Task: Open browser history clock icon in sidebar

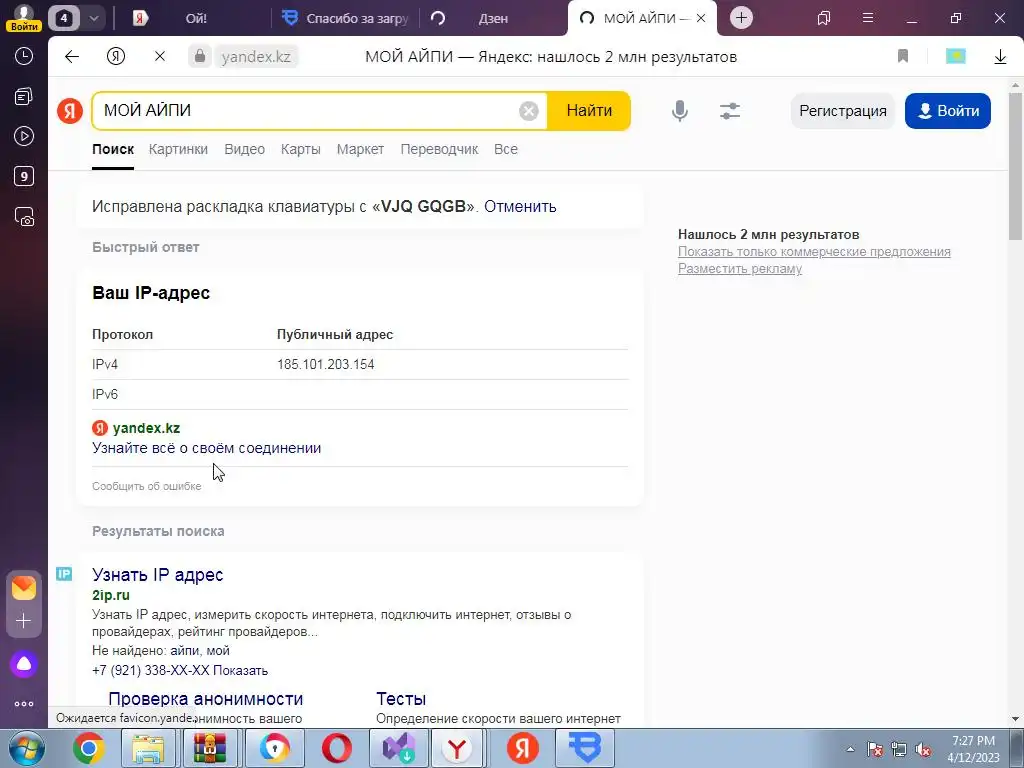Action: [x=24, y=56]
